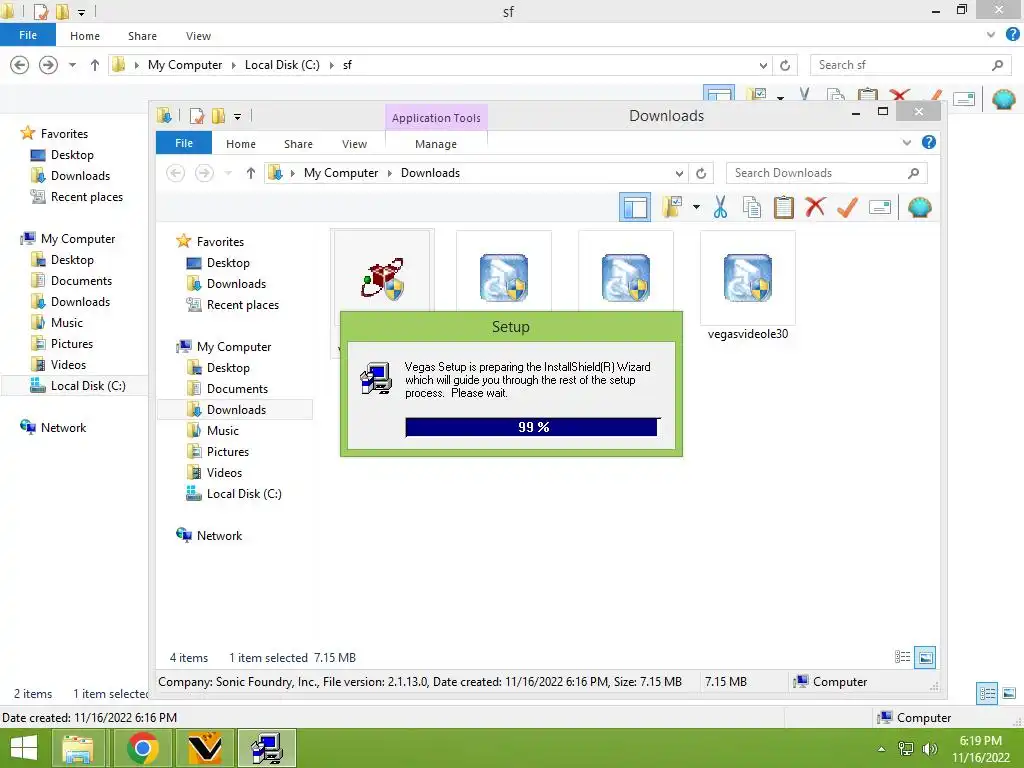1024x768 pixels.
Task: Click the Rename icon in Downloads toolbar
Action: click(880, 208)
